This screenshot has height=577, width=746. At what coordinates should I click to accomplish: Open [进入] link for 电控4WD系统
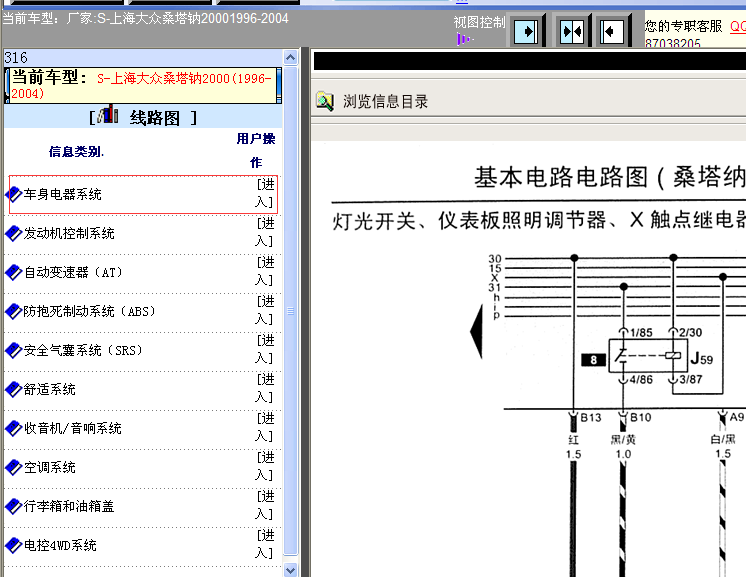tap(265, 544)
